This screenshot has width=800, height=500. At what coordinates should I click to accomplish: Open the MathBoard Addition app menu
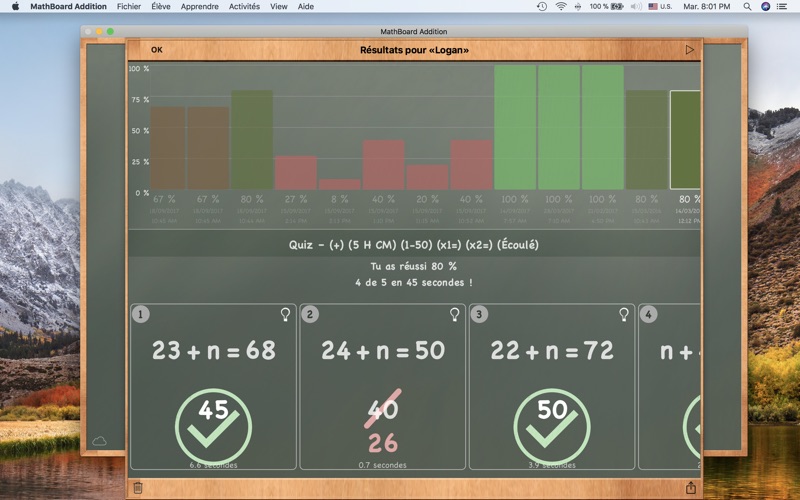click(x=68, y=7)
